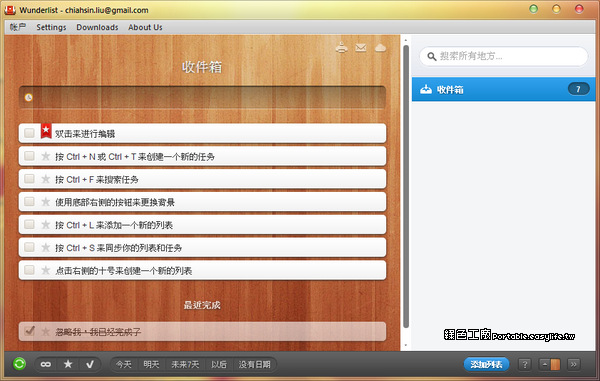Viewport: 600px width, 381px height.
Task: Show all tasks with infinity filter icon
Action: [46, 364]
